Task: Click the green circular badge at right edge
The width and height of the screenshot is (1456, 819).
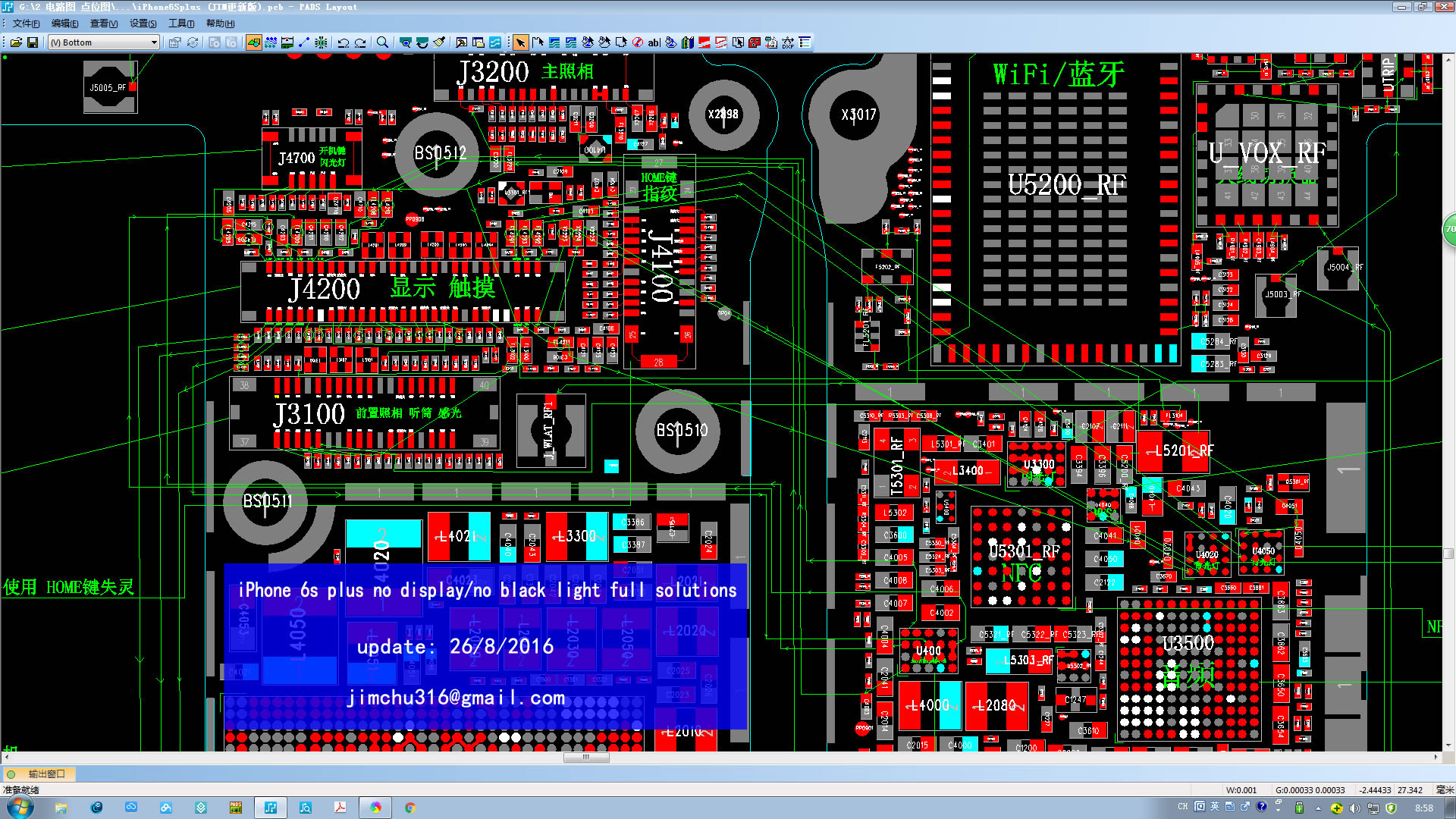Action: pyautogui.click(x=1449, y=229)
